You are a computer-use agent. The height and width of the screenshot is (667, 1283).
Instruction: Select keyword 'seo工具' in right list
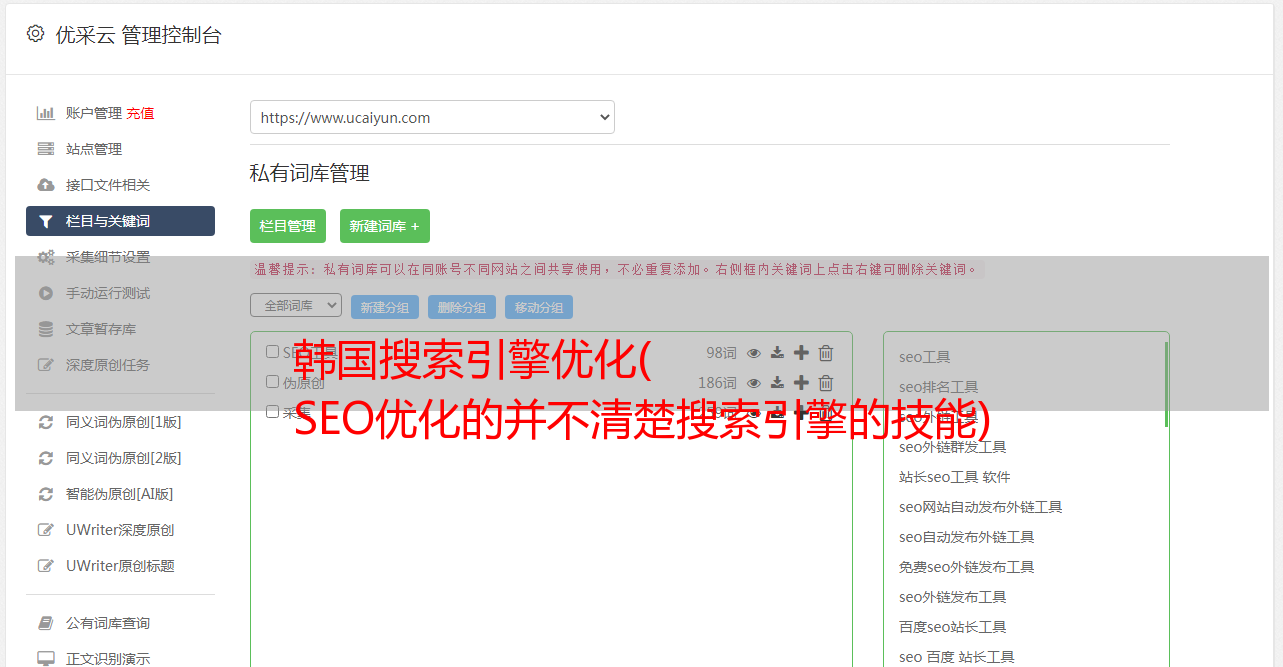coord(925,357)
